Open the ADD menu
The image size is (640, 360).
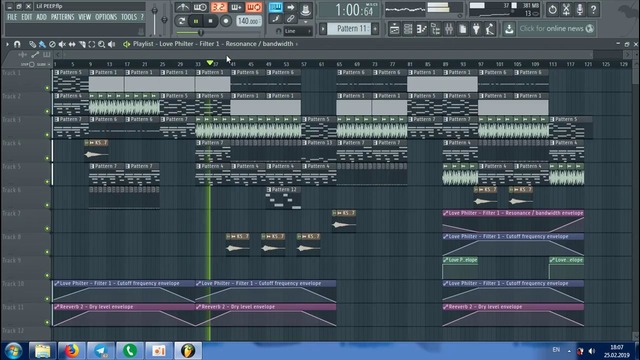41,17
